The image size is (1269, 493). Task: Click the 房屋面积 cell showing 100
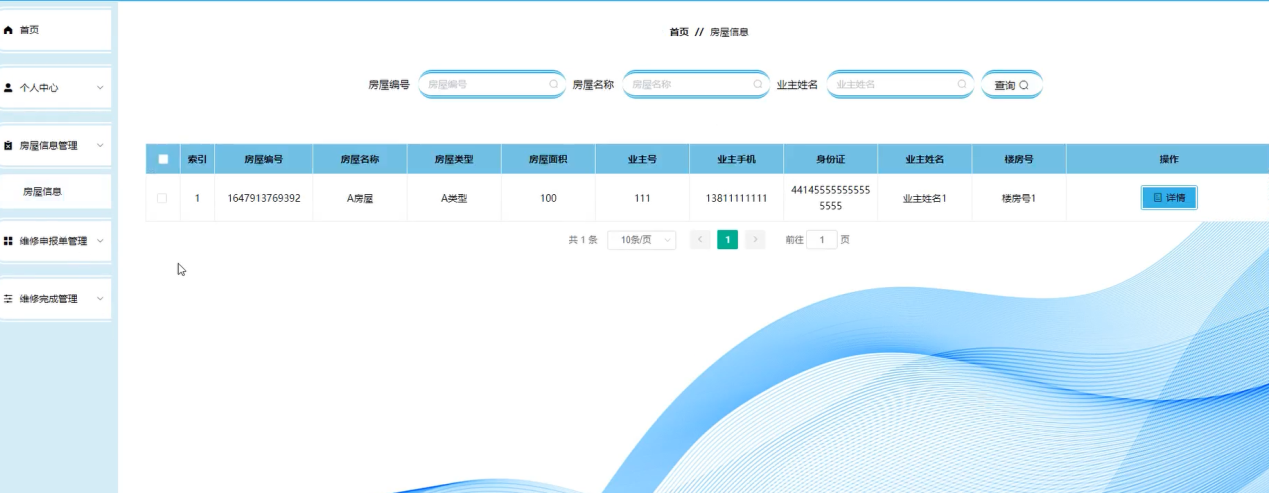pyautogui.click(x=548, y=198)
